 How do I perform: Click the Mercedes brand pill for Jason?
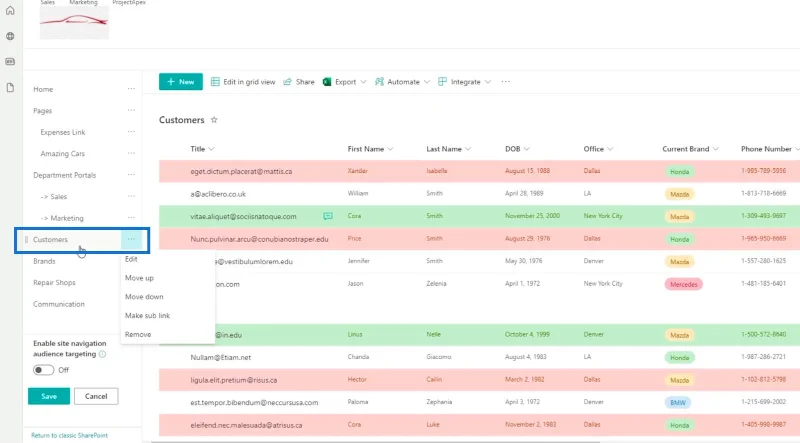pos(684,284)
